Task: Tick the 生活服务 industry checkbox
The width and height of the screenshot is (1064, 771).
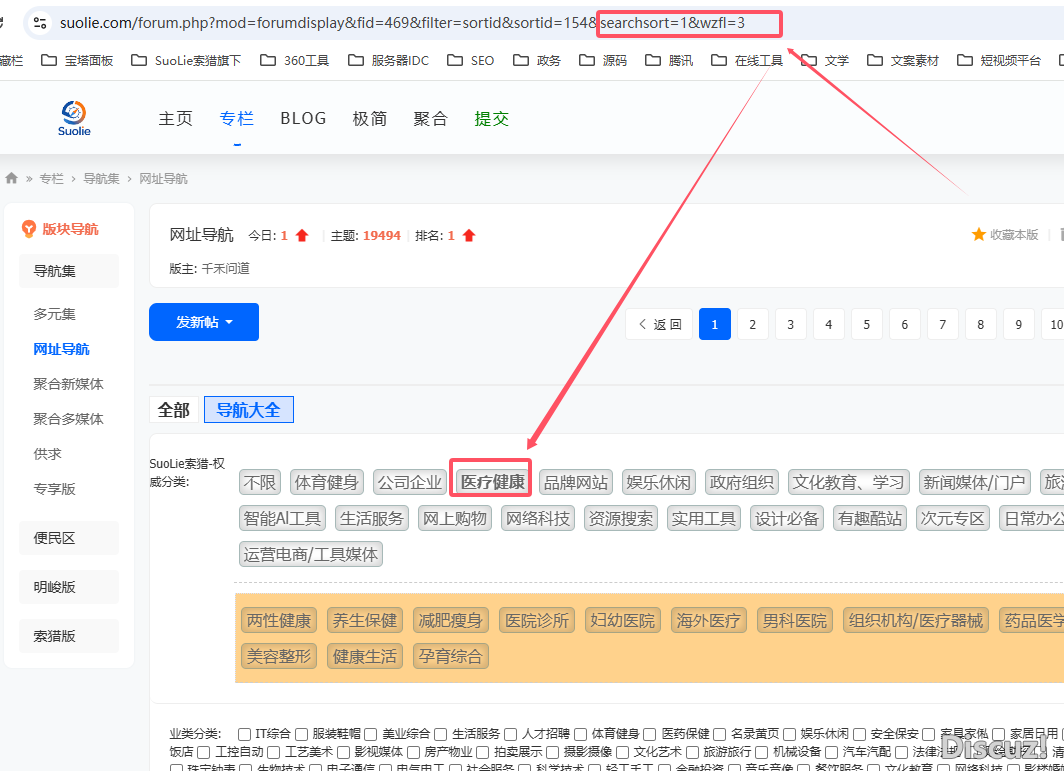Action: (x=441, y=734)
